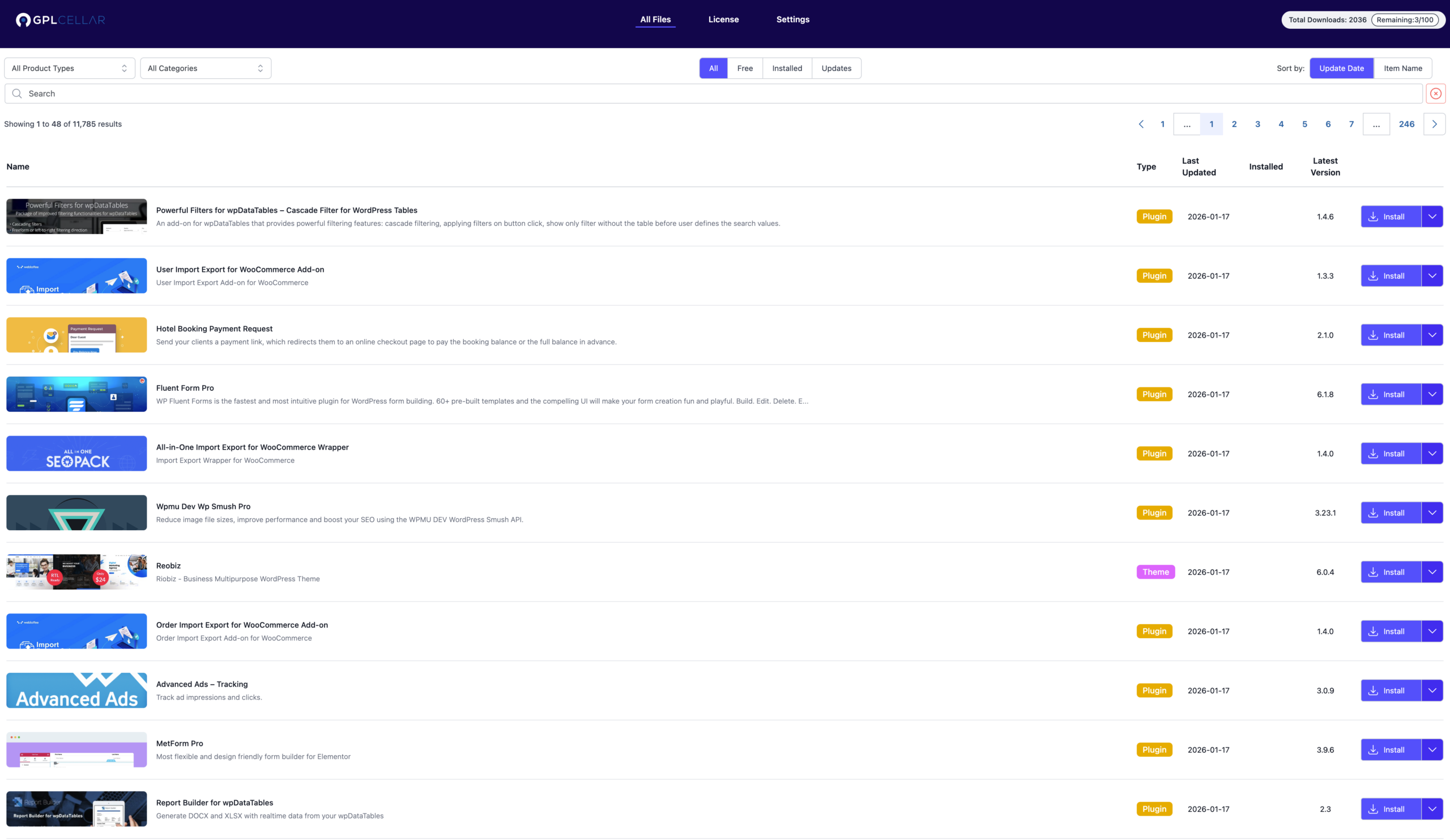
Task: Open Fluent Form Pro thumbnail image
Action: (x=76, y=394)
